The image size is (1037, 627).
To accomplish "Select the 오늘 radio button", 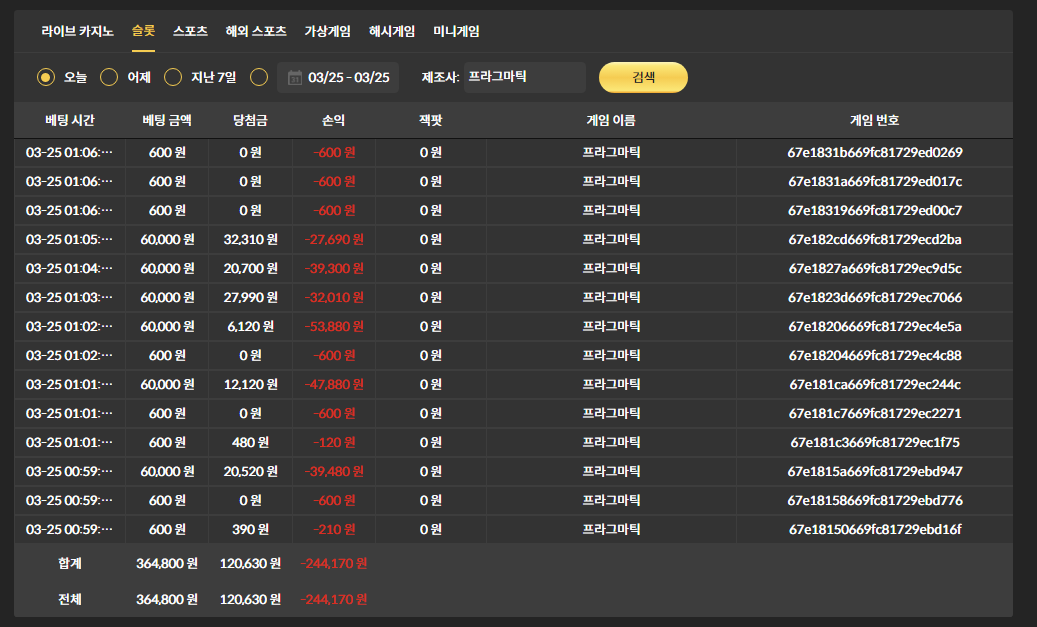I will coord(46,77).
